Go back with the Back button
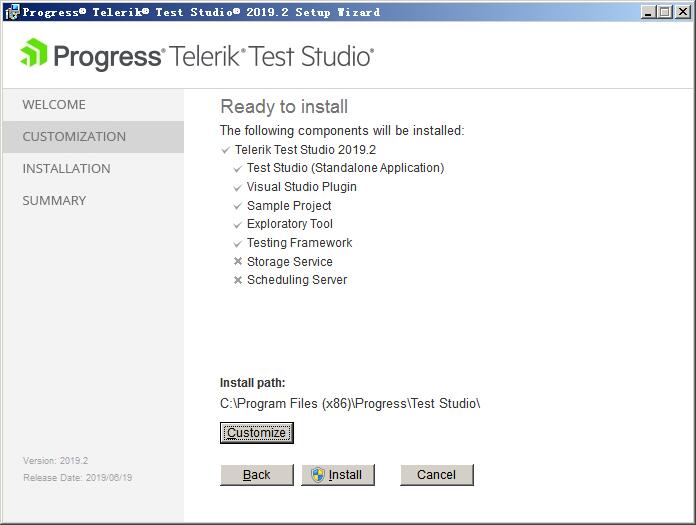Image resolution: width=696 pixels, height=525 pixels. point(257,475)
